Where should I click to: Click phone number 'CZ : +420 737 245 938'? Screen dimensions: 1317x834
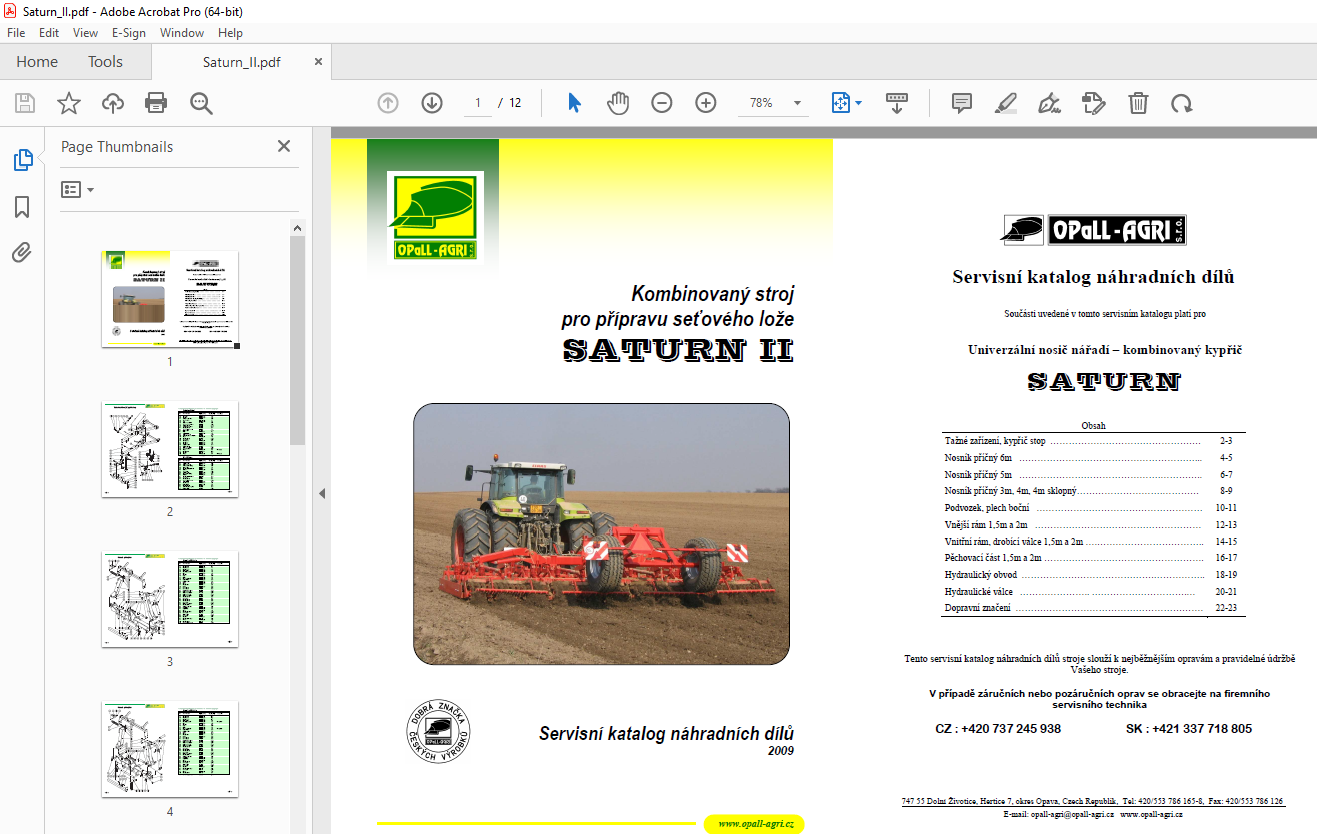(x=998, y=729)
